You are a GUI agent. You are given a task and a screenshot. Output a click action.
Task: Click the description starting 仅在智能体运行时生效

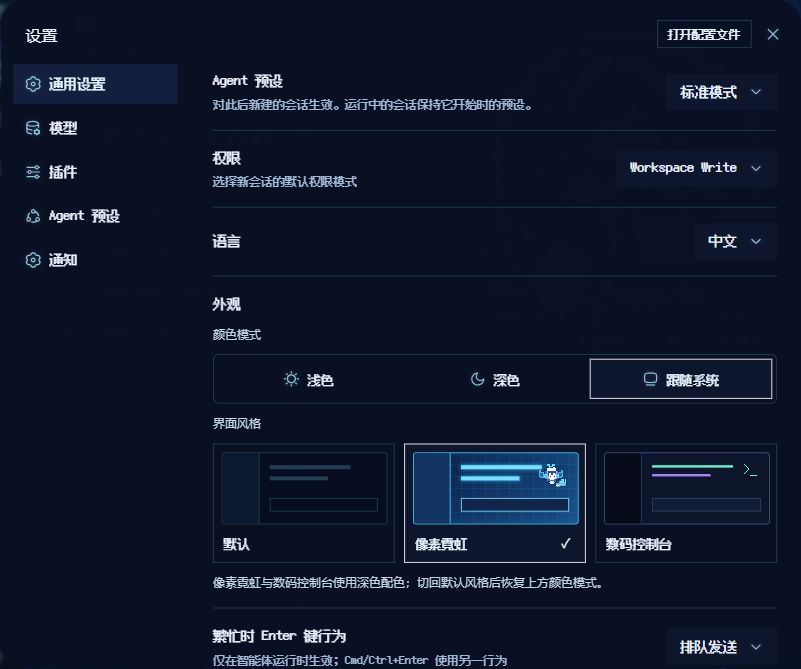[x=360, y=660]
